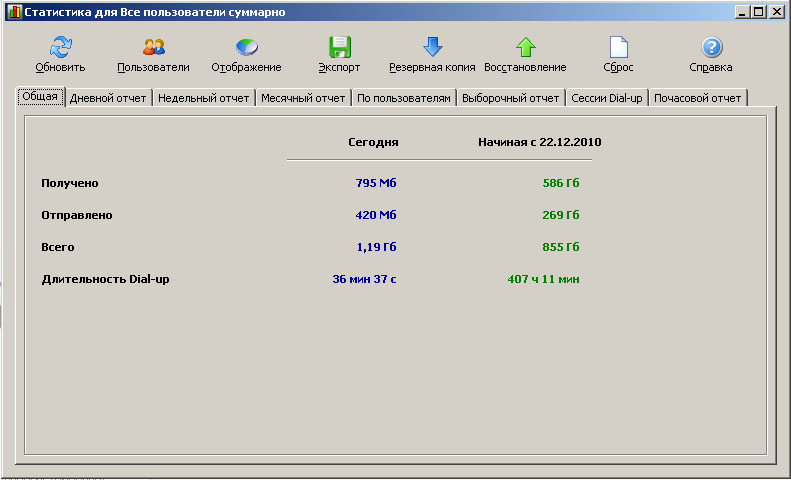Close the statistics window

click(x=776, y=12)
